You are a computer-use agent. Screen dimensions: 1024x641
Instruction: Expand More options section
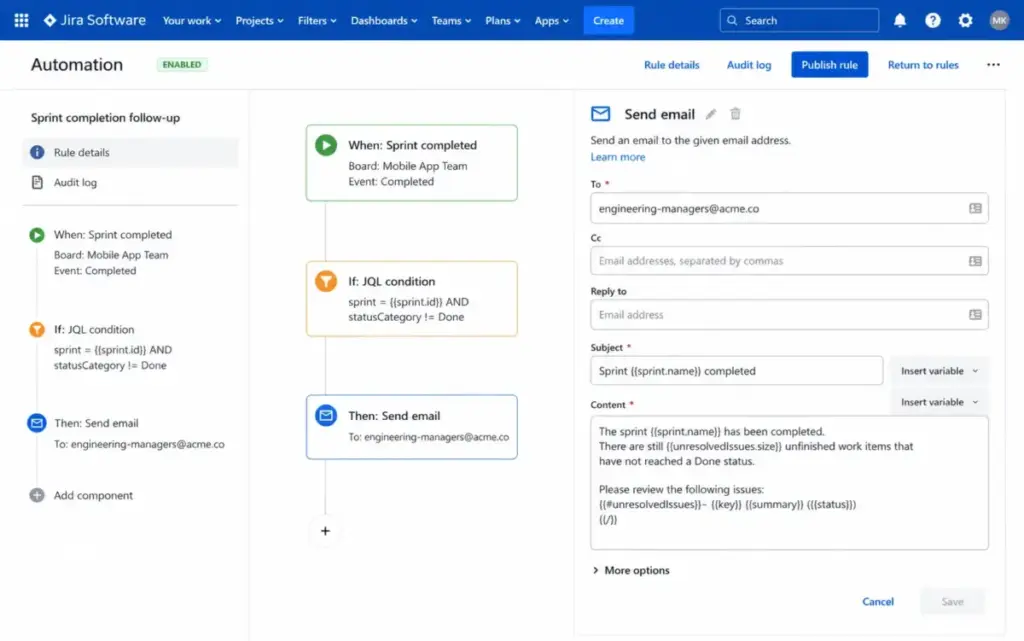point(631,571)
